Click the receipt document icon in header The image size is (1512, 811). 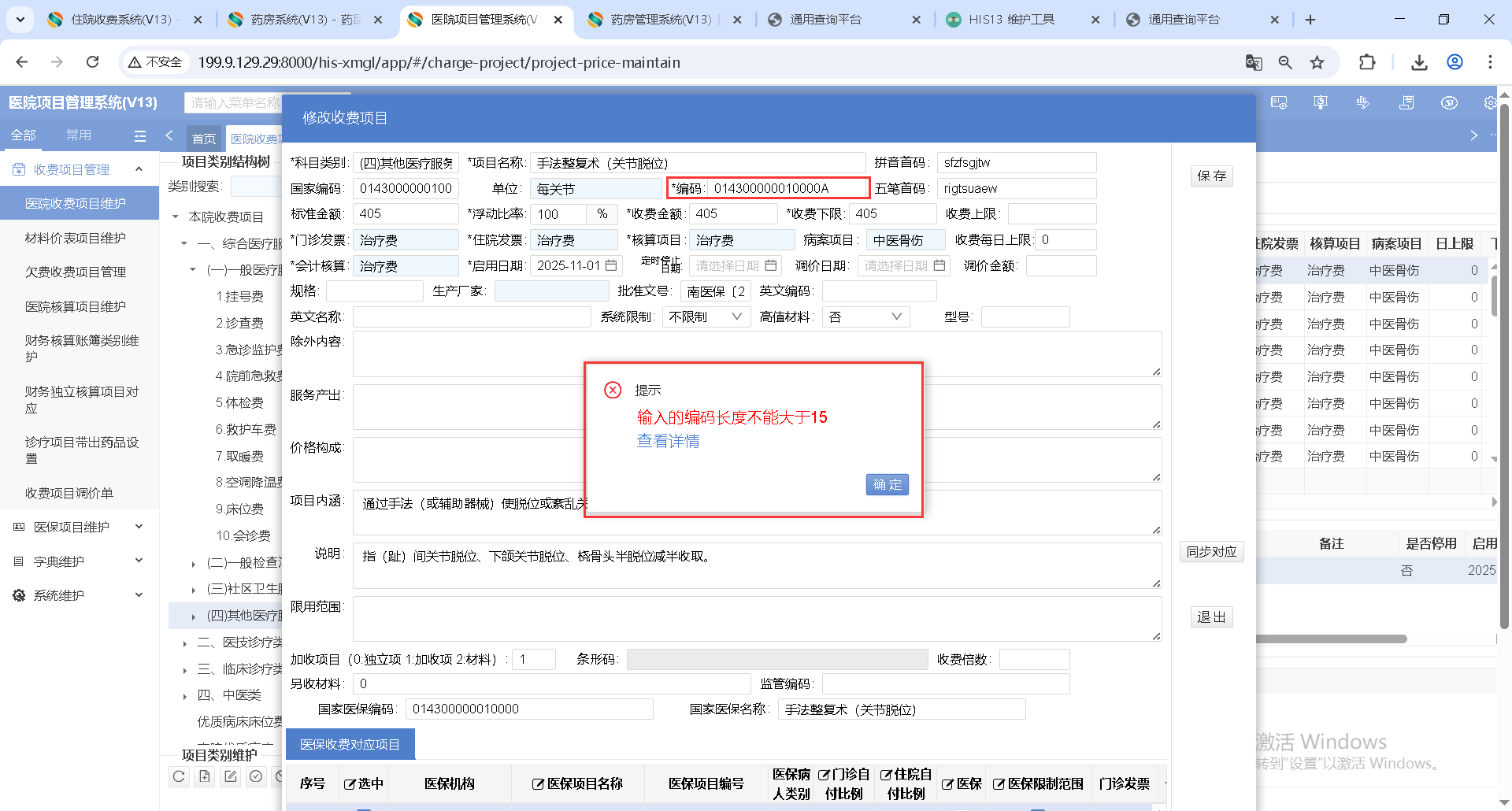(1406, 102)
